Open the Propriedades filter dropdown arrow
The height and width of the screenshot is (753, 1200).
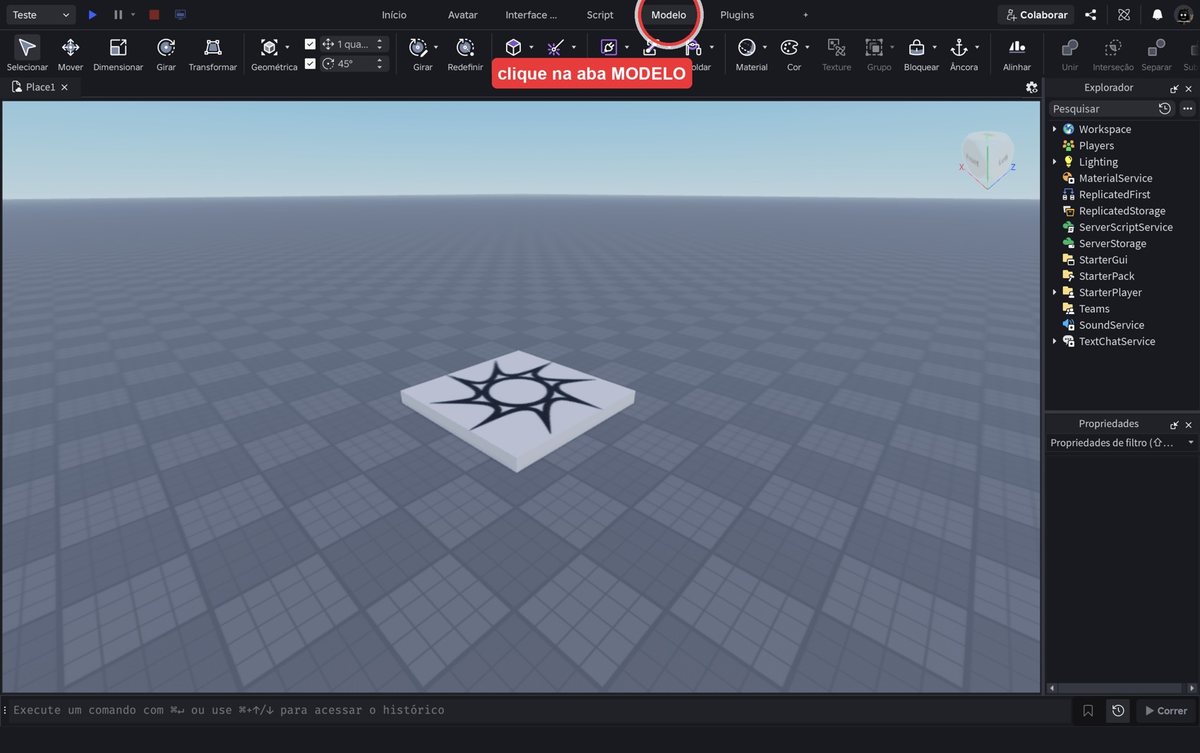click(1190, 442)
